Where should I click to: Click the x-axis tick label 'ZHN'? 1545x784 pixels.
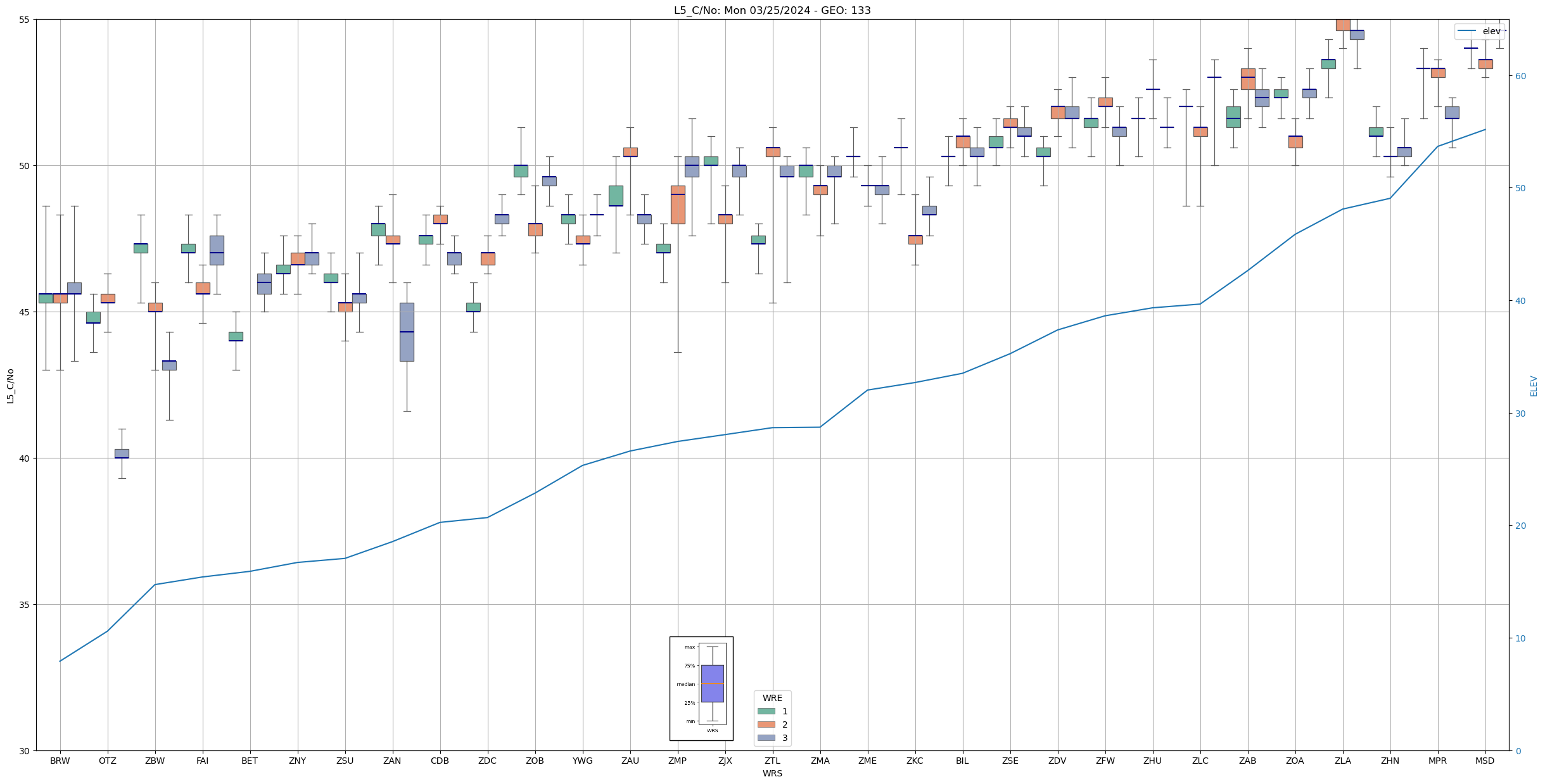click(1390, 761)
